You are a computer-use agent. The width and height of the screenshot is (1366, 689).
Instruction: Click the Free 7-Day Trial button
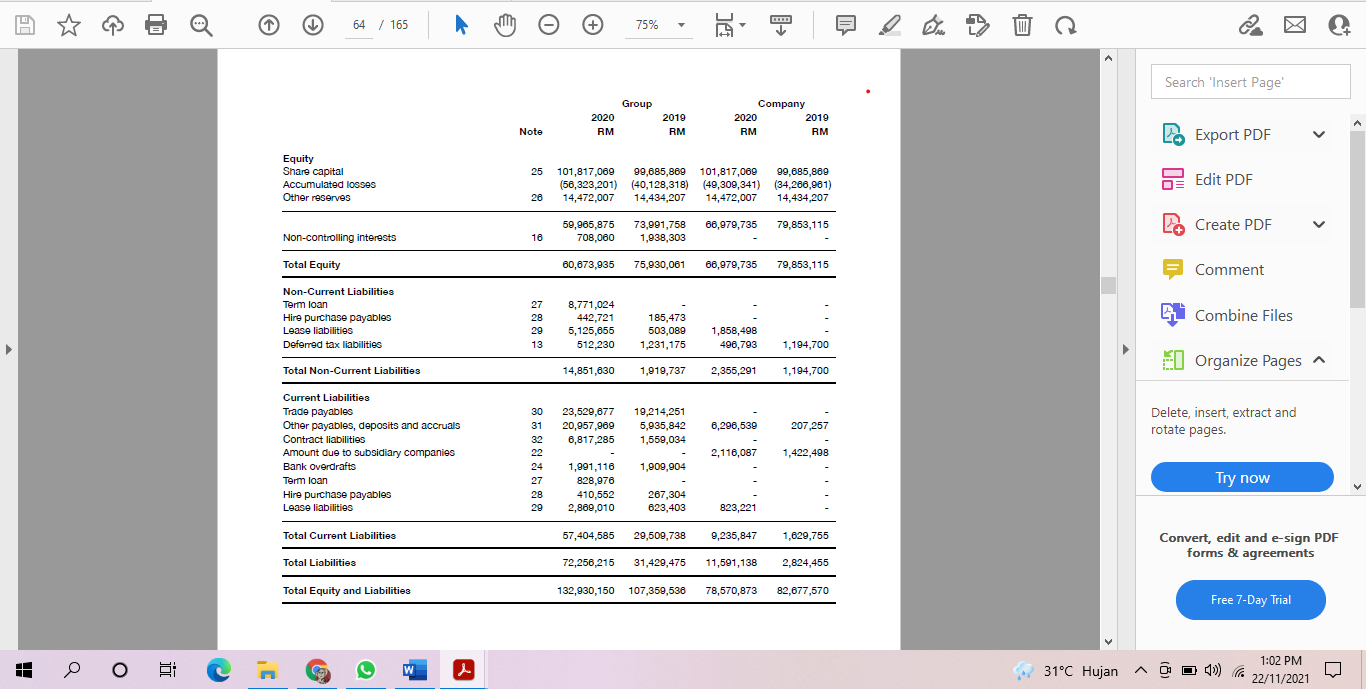[1251, 600]
